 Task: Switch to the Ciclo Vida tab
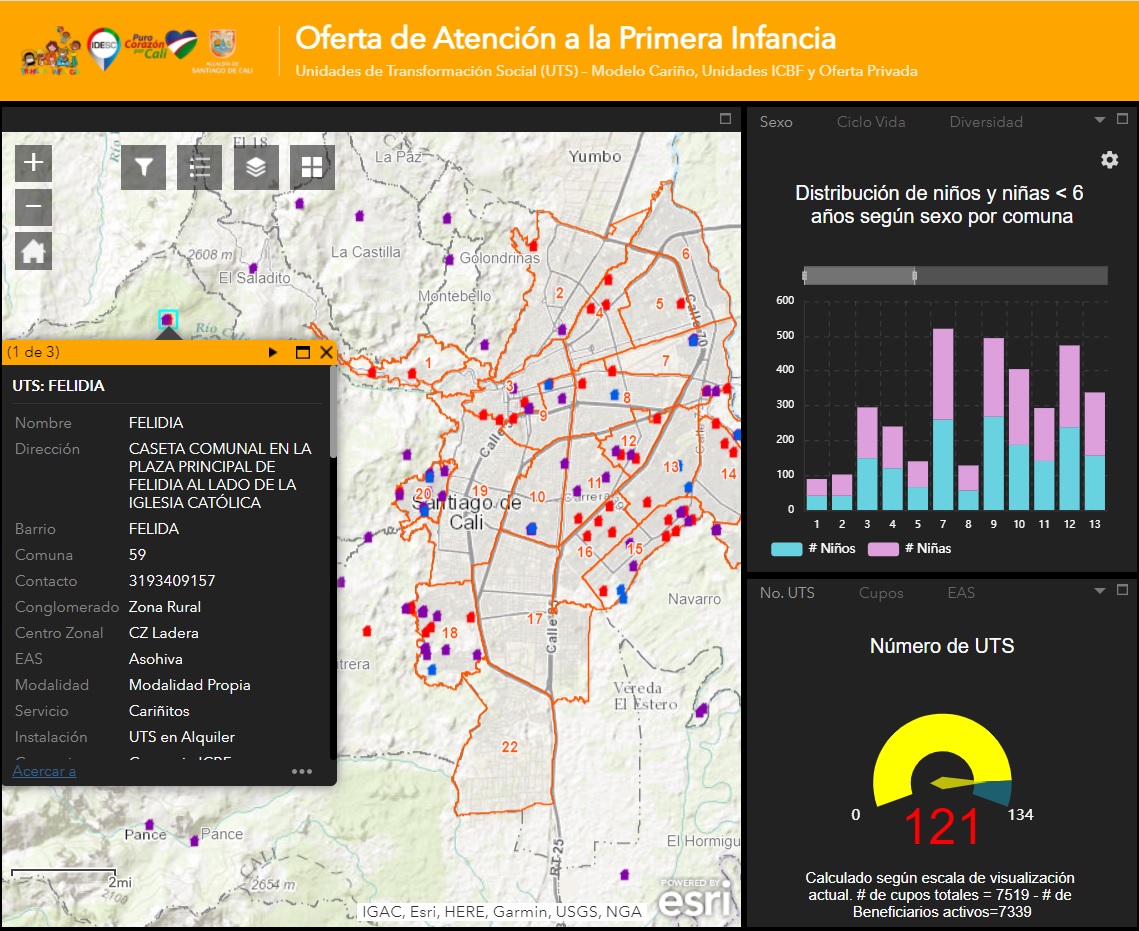pos(873,121)
